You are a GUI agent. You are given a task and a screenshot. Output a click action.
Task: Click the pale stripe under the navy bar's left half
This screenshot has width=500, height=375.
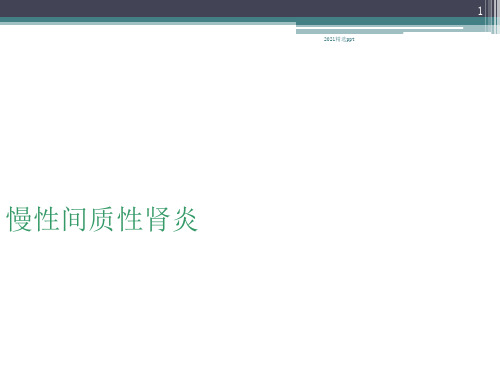coord(148,23)
